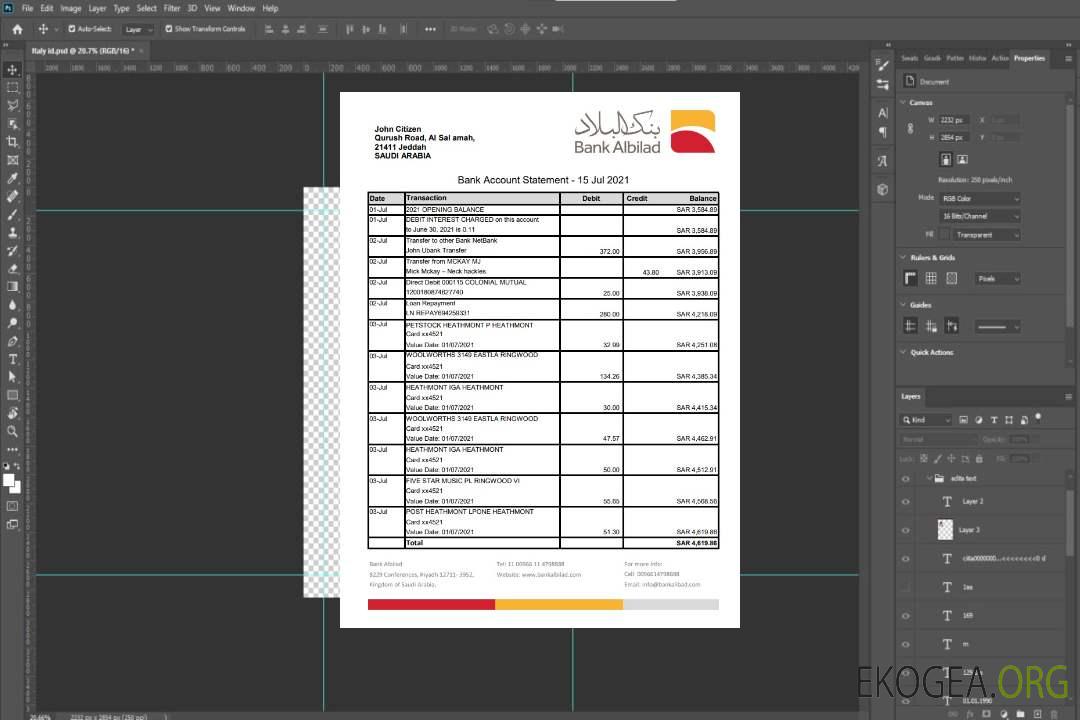This screenshot has height=720, width=1080.
Task: Open the Pixels ruler units dropdown
Action: [x=997, y=278]
